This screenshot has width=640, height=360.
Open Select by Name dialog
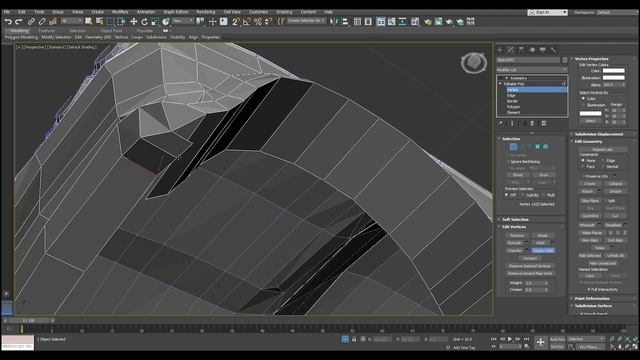100,22
